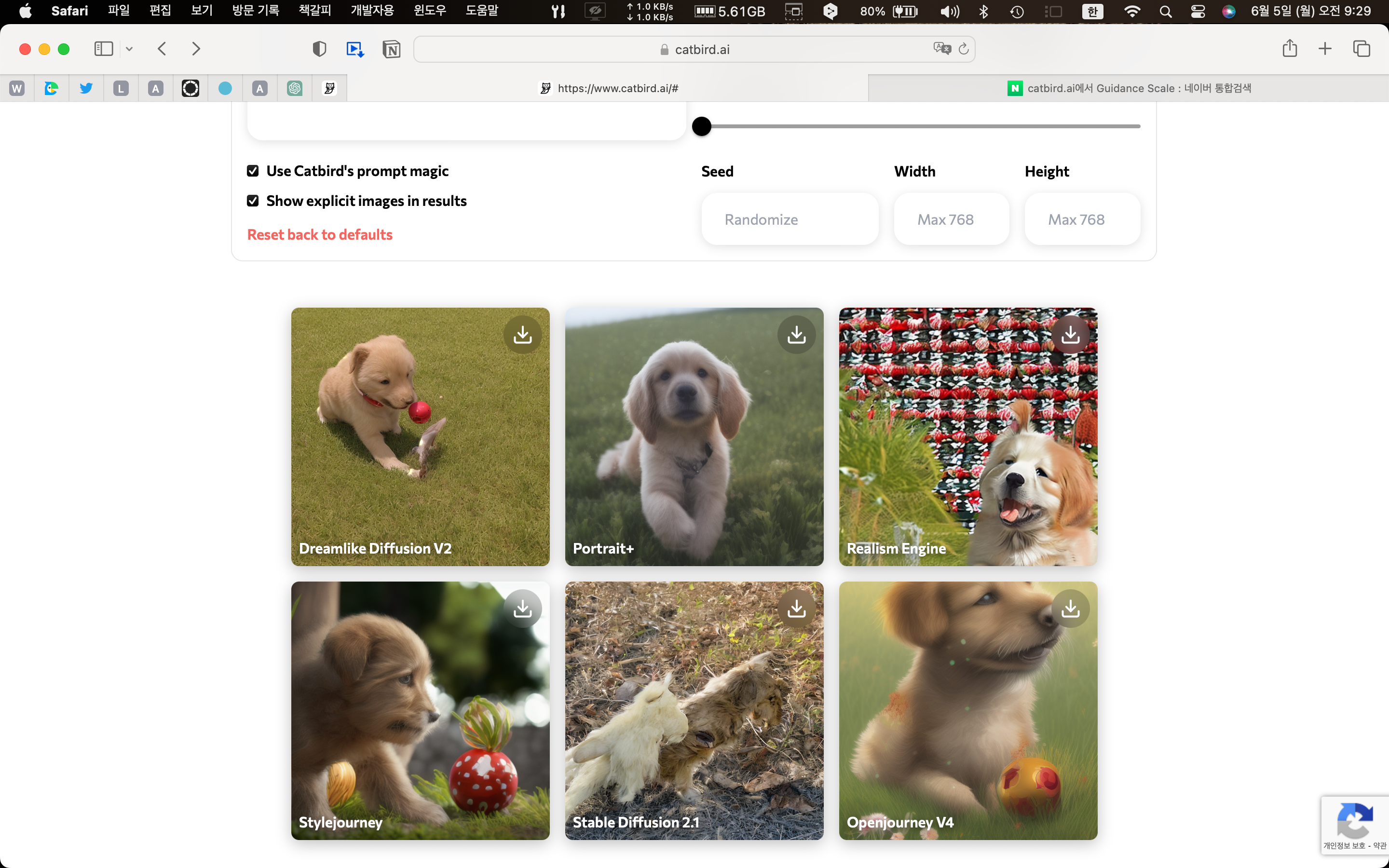Download the Openjourney V4 image

pyautogui.click(x=1070, y=609)
